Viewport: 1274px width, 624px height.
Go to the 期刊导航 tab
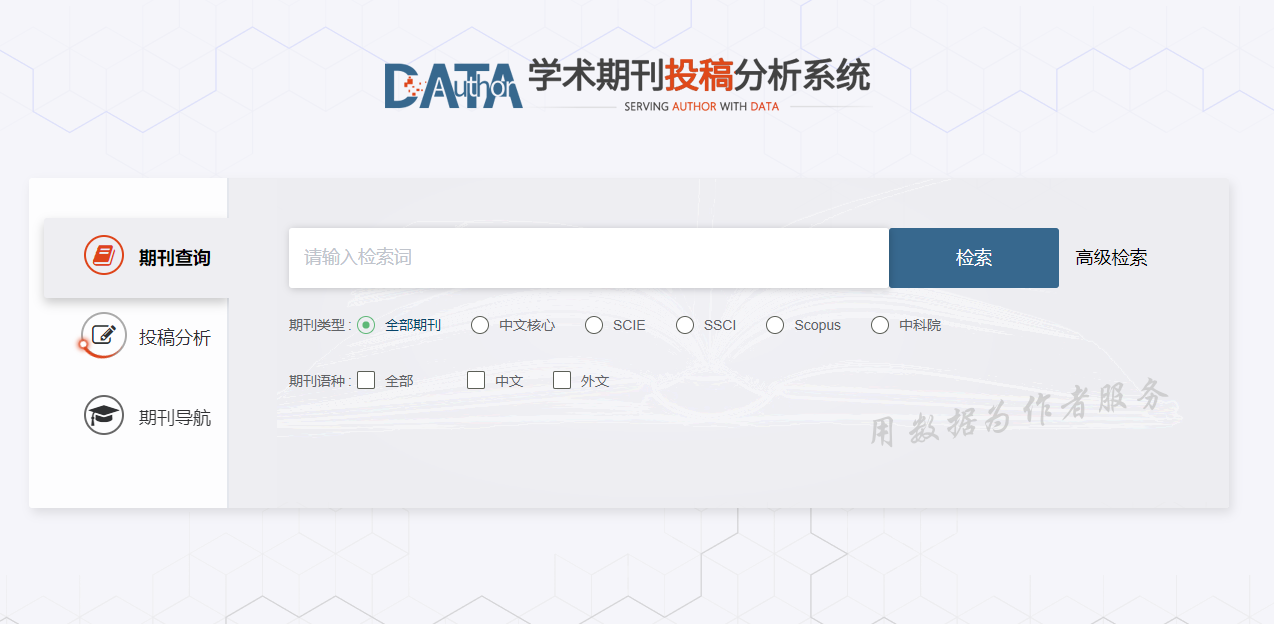(x=174, y=418)
